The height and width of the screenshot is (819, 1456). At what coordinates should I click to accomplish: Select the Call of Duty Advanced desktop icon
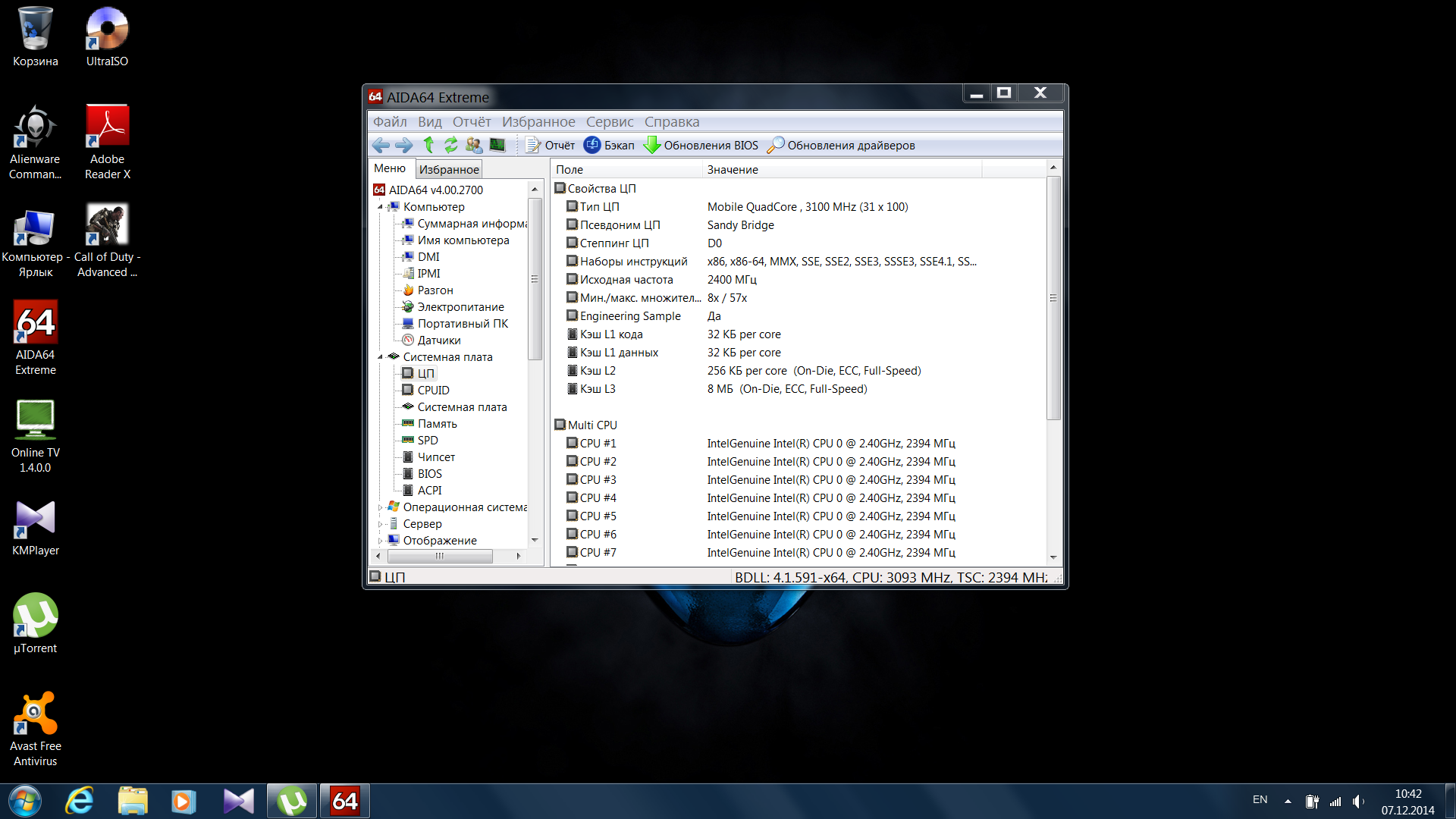pos(107,240)
